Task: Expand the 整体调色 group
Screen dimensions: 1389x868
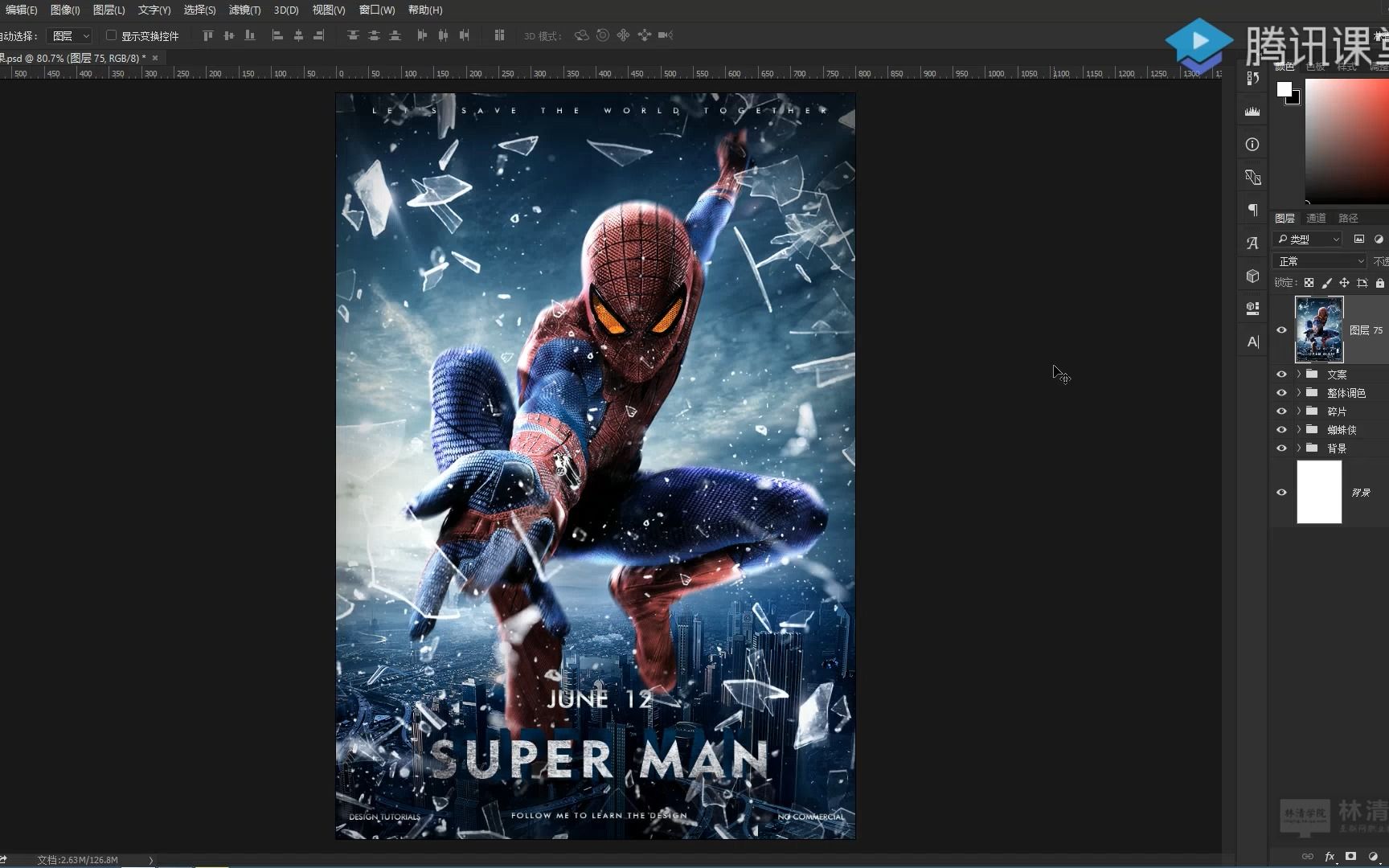Action: click(x=1298, y=393)
